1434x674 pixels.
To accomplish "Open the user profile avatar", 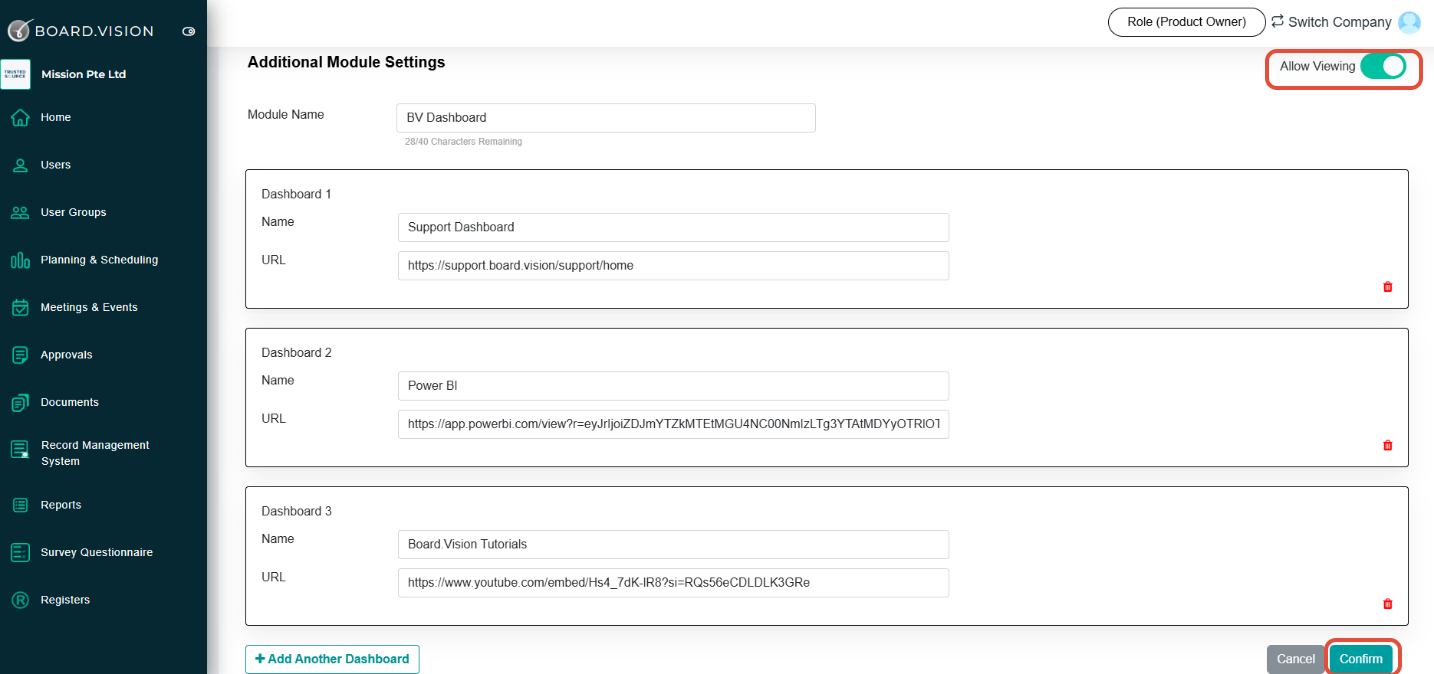I will click(1409, 22).
